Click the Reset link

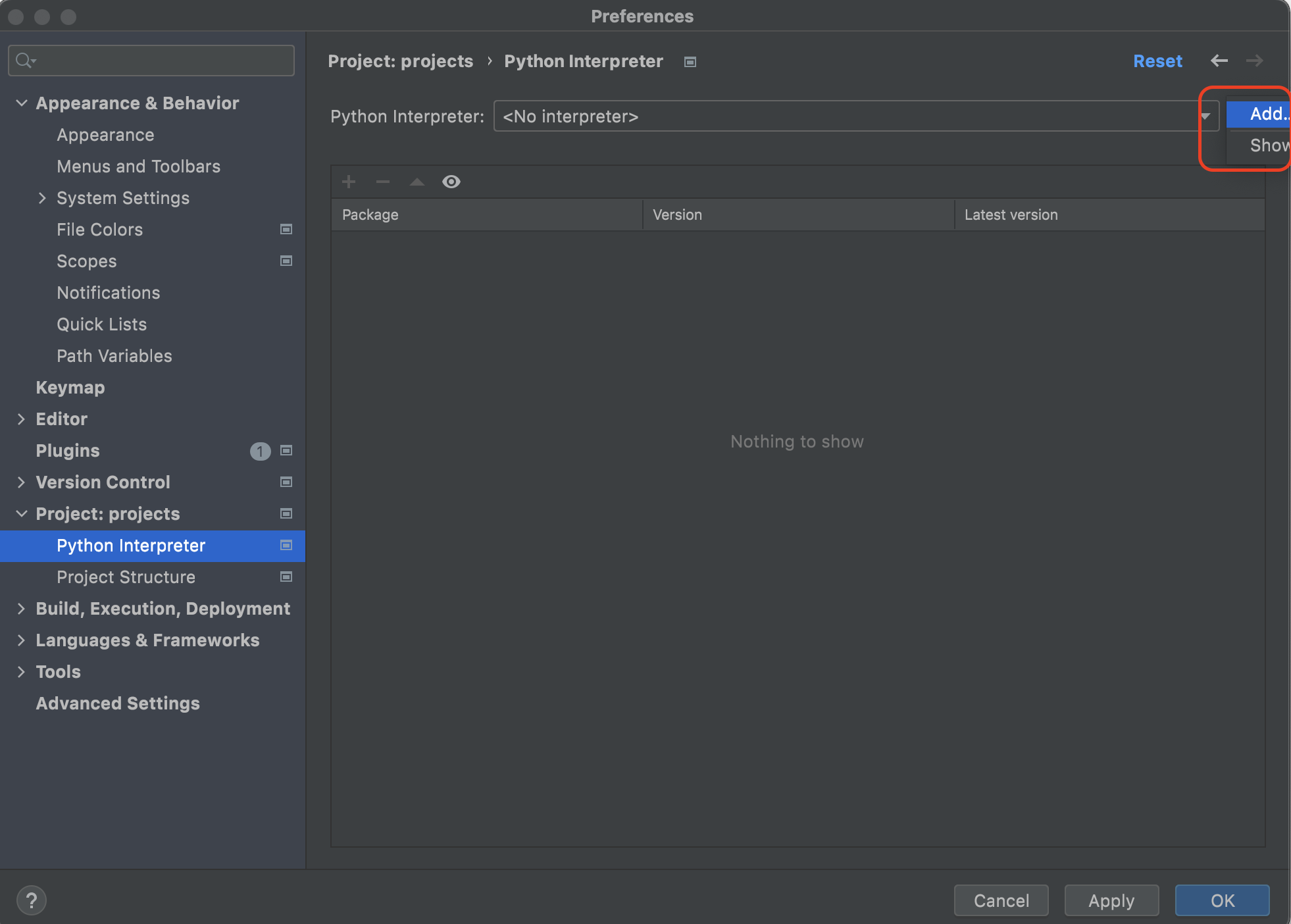point(1157,61)
